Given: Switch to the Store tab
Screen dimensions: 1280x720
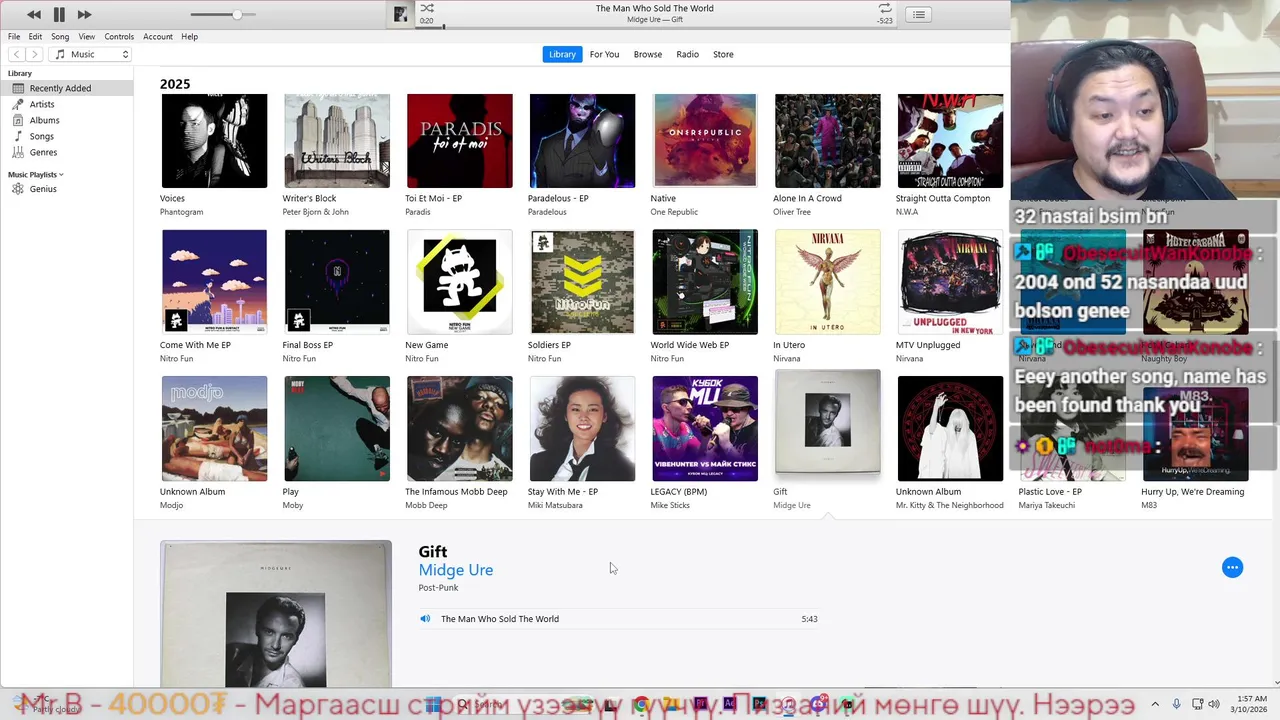Looking at the screenshot, I should (723, 54).
